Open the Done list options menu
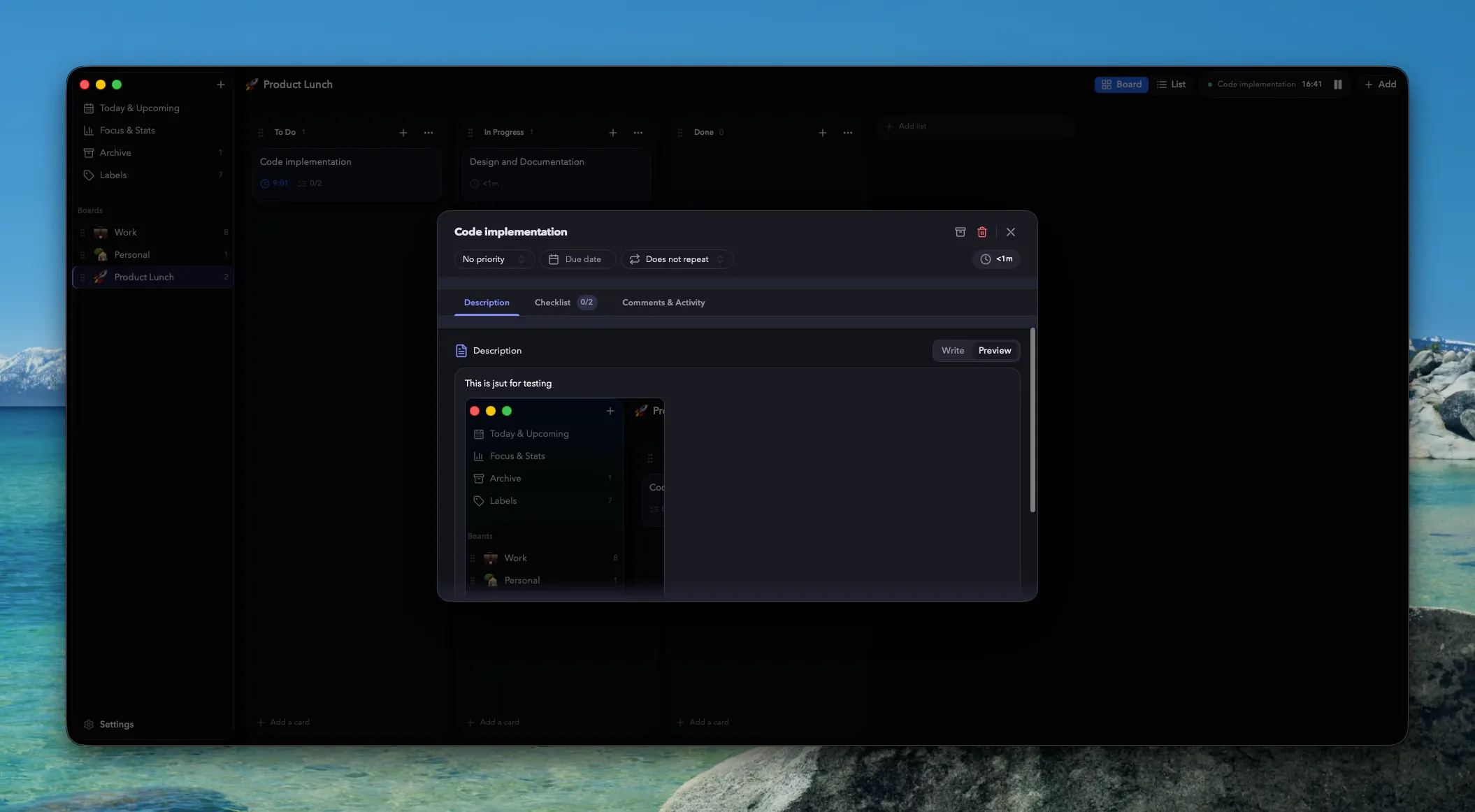 click(x=848, y=133)
